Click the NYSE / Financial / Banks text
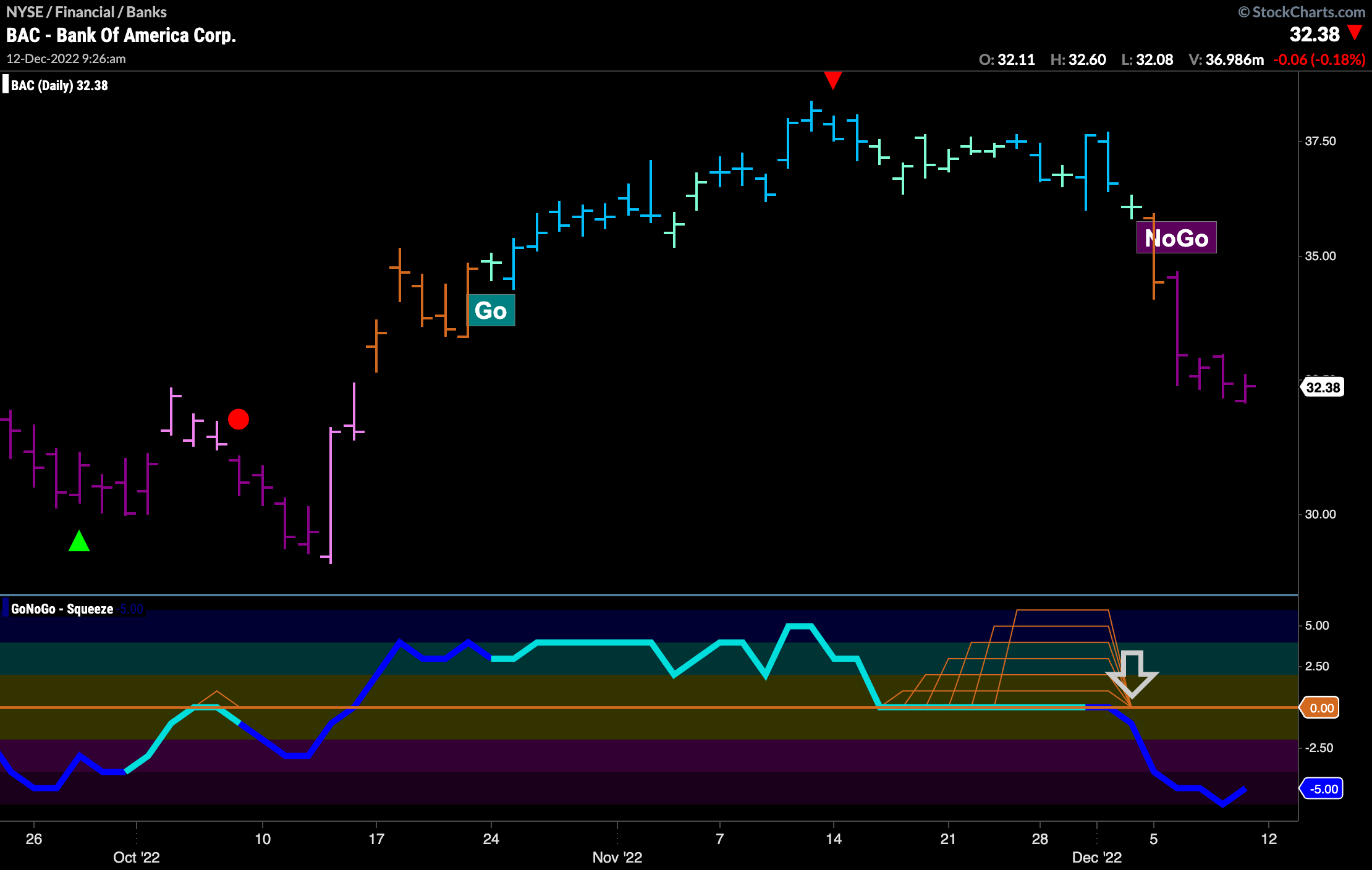 coord(87,12)
